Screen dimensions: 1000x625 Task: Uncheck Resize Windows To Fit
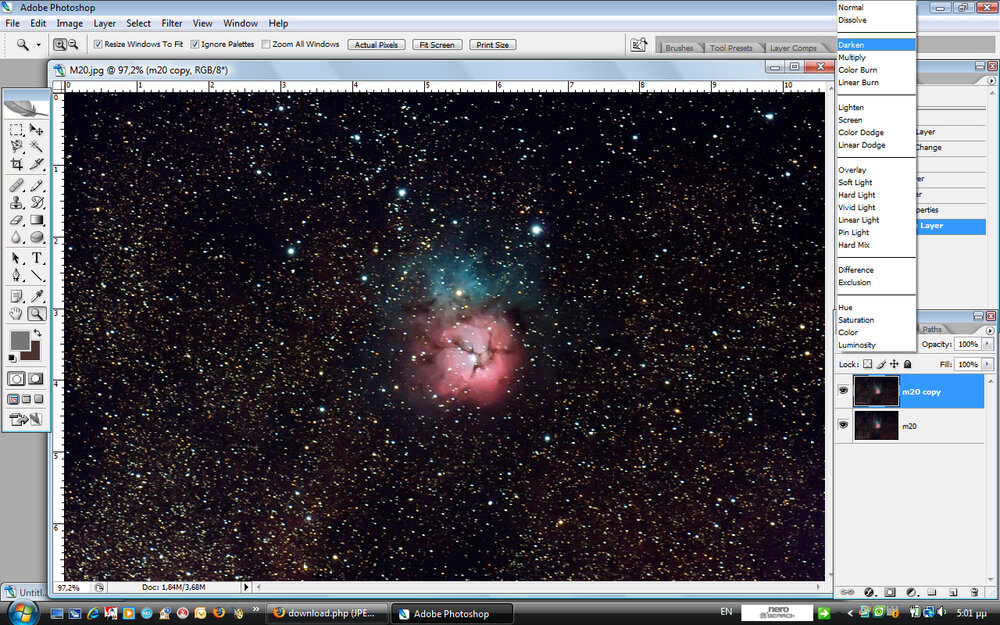(98, 44)
